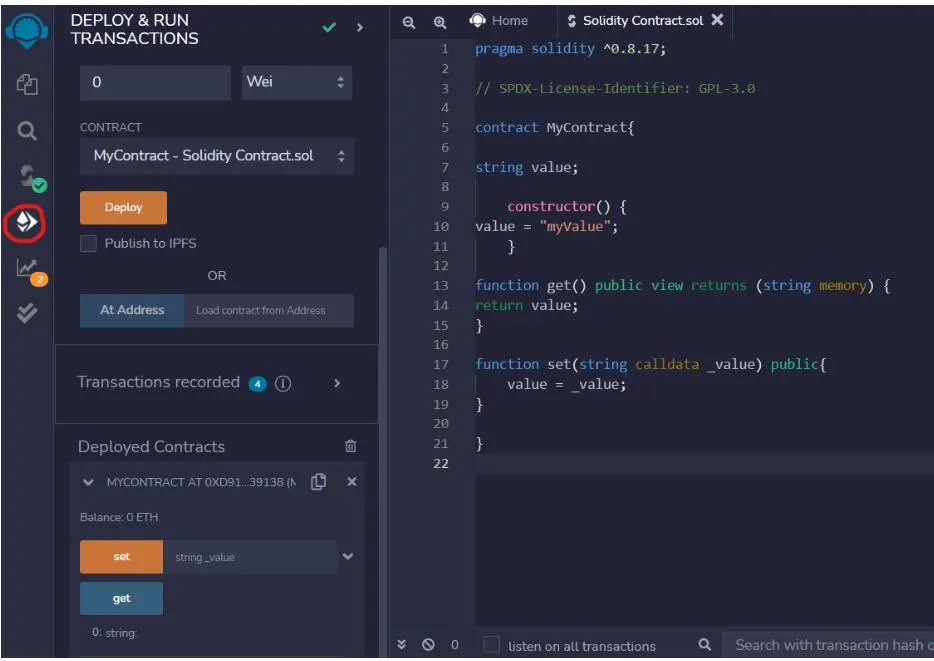Click the orange set function button
934x661 pixels.
[122, 557]
